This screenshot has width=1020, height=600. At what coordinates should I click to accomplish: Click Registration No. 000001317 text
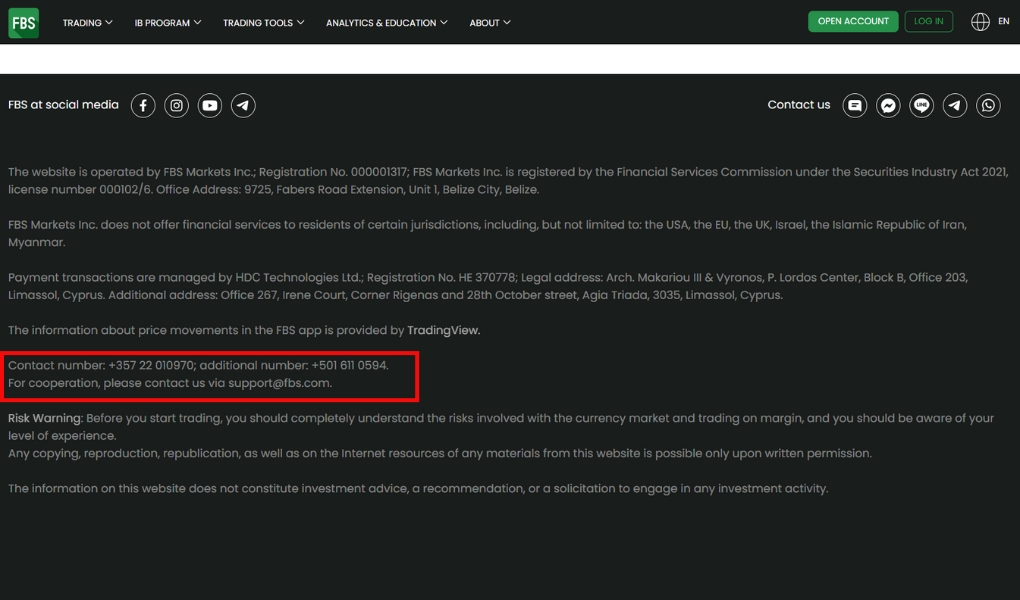click(333, 172)
